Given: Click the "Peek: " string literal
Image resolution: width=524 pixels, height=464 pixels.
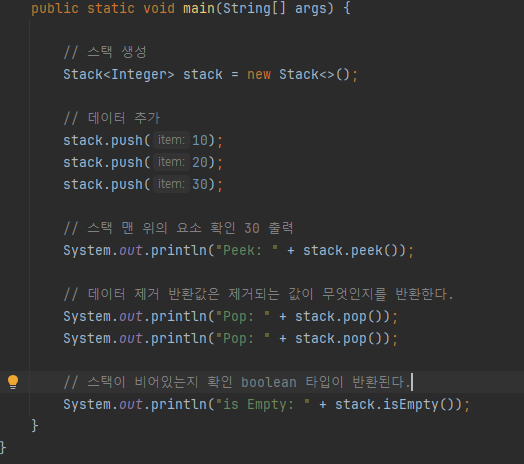Looking at the screenshot, I should click(247, 250).
